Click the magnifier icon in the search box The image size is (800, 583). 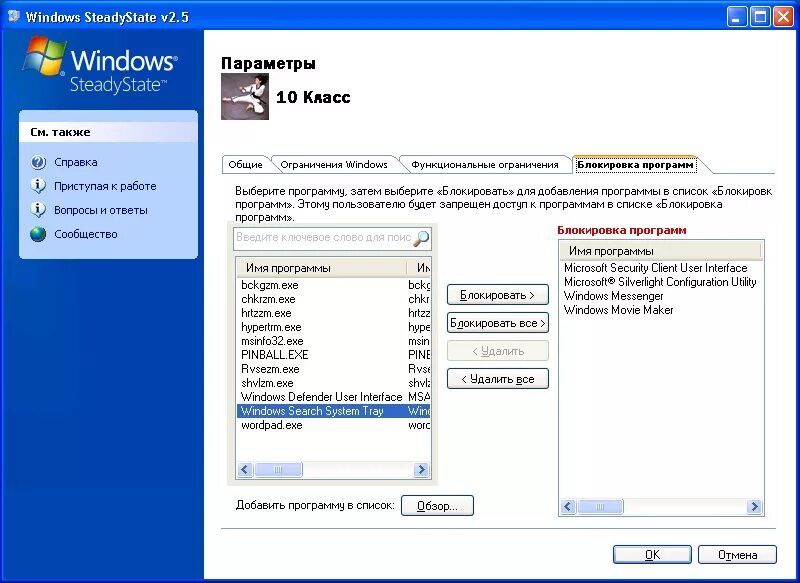coord(420,239)
